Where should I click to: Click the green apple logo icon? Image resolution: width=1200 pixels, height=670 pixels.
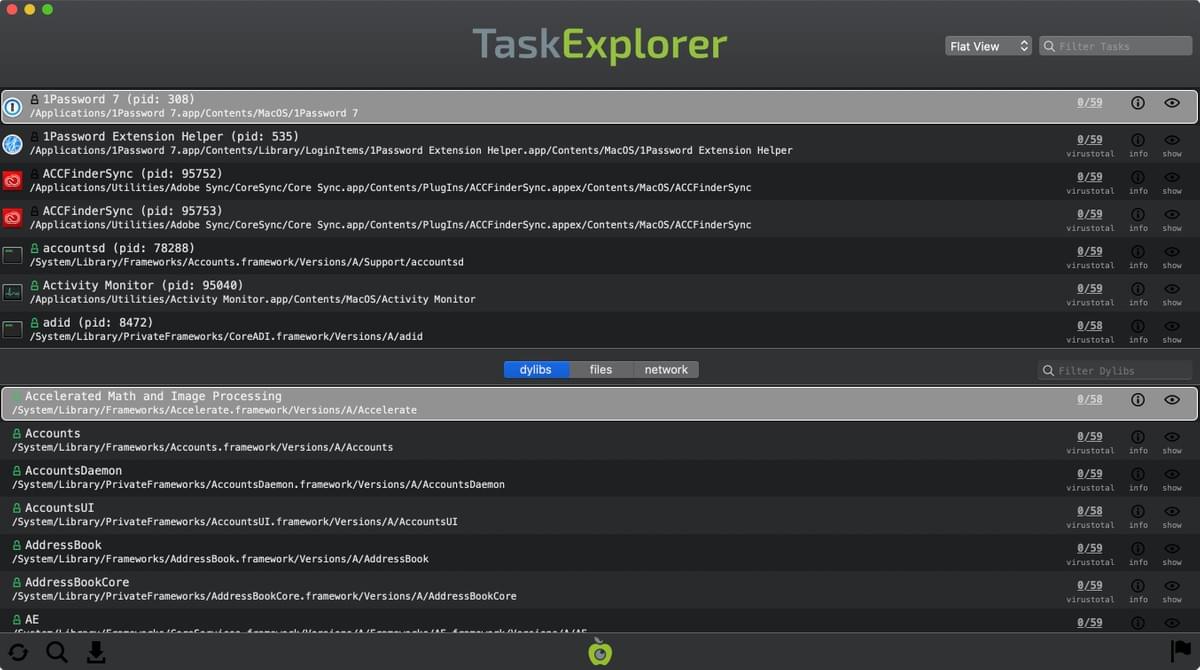coord(600,652)
